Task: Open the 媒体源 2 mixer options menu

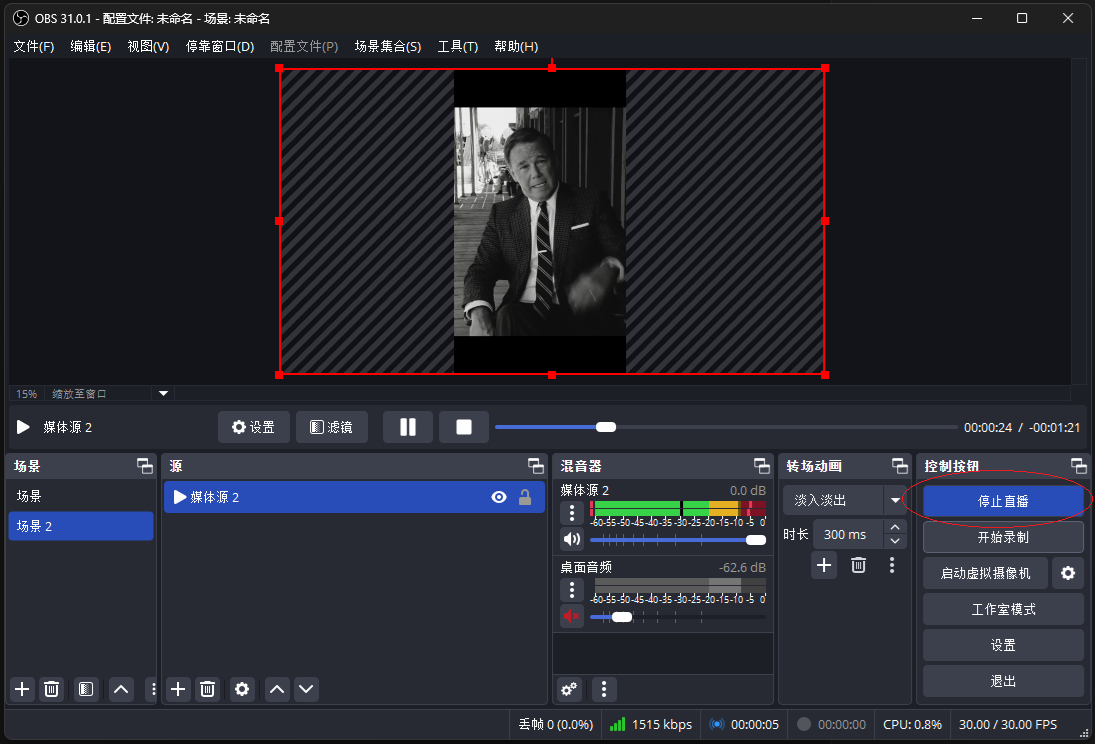Action: click(571, 513)
